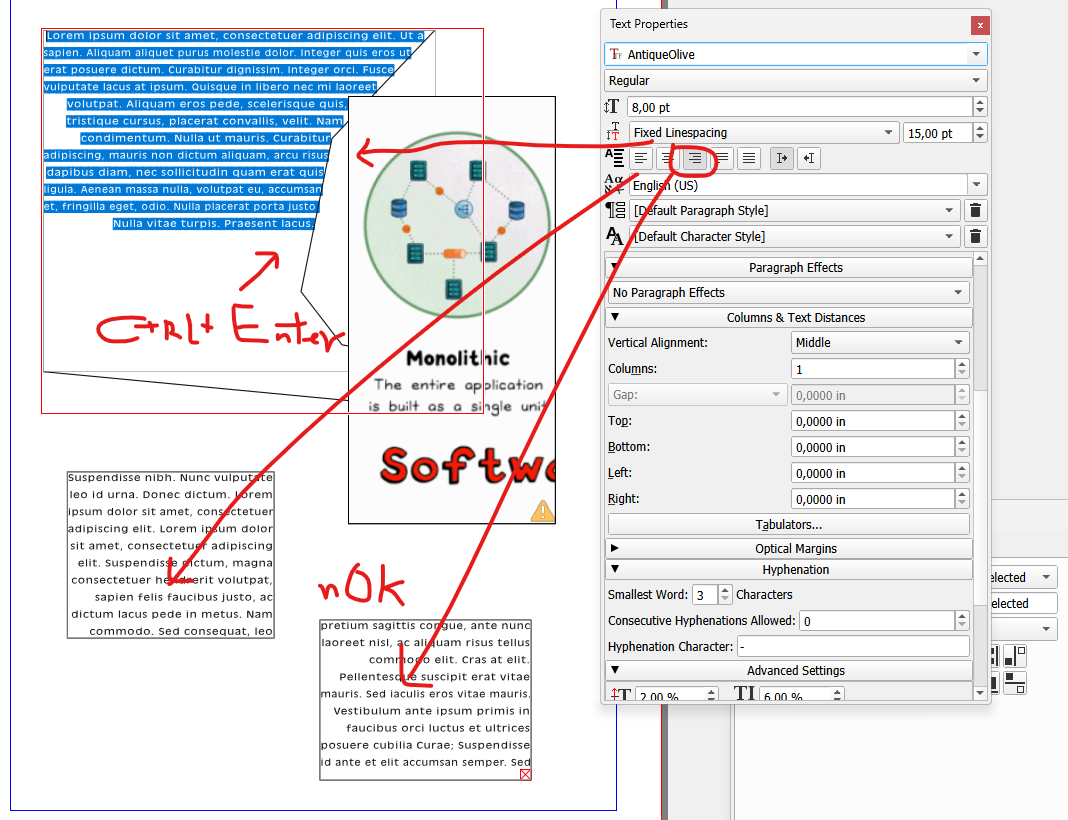Select the text frame starting 'Suspendisse nibh'
Image resolution: width=1068 pixels, height=820 pixels.
tap(170, 554)
